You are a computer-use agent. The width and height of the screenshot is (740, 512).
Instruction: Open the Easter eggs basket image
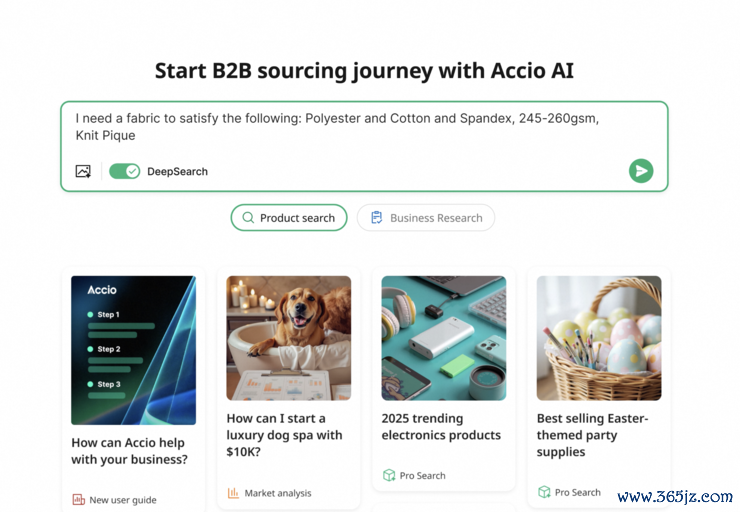point(599,338)
